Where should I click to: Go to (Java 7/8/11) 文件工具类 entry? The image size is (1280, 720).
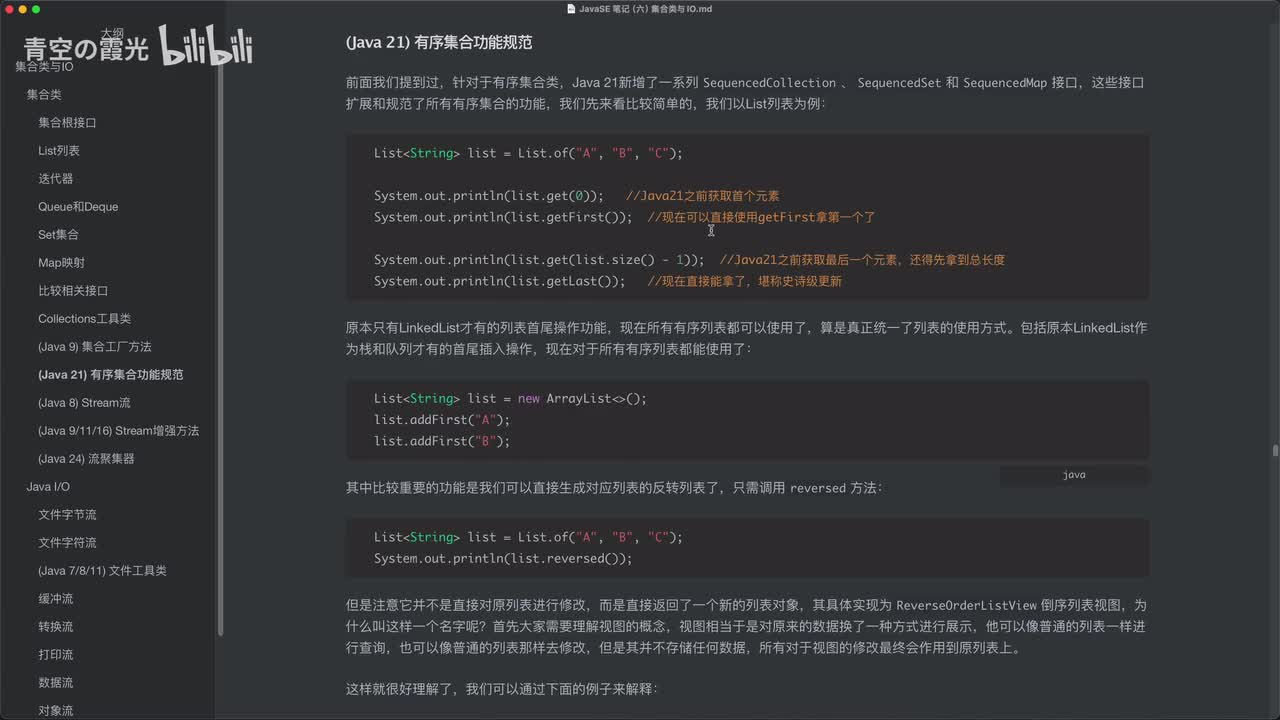pyautogui.click(x=102, y=570)
